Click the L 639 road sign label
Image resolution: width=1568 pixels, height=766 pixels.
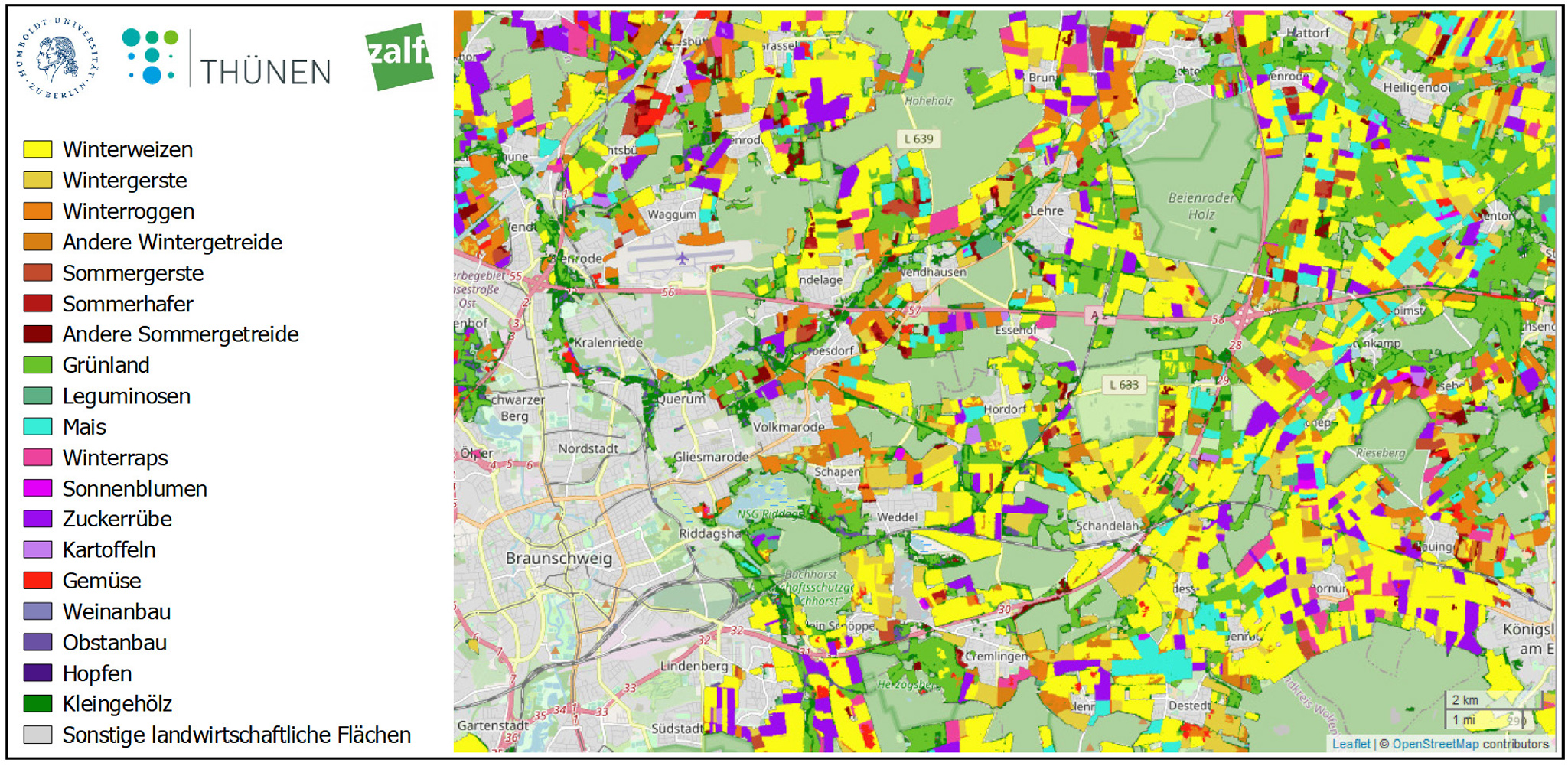[x=918, y=139]
